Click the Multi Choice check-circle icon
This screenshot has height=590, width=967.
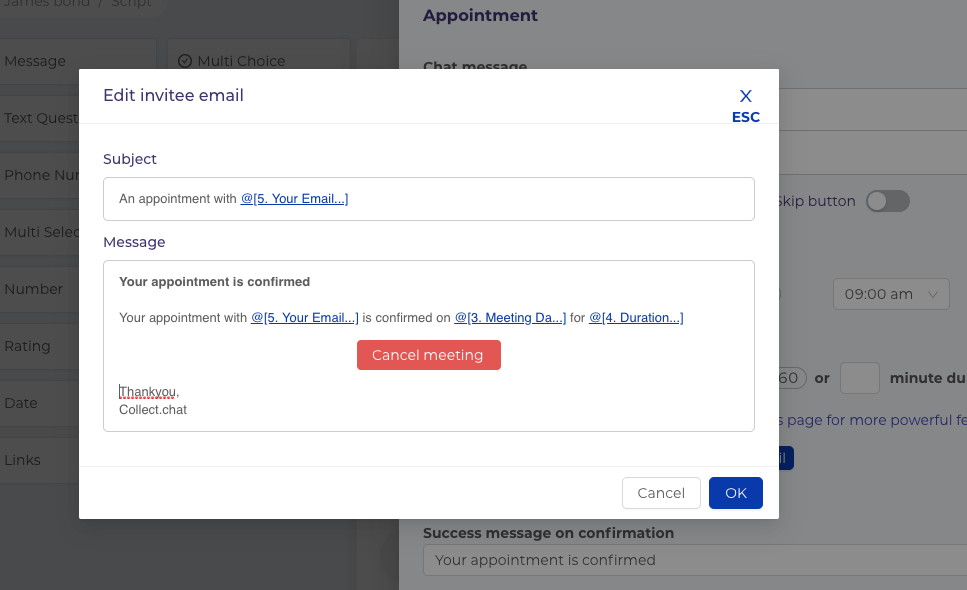(185, 61)
